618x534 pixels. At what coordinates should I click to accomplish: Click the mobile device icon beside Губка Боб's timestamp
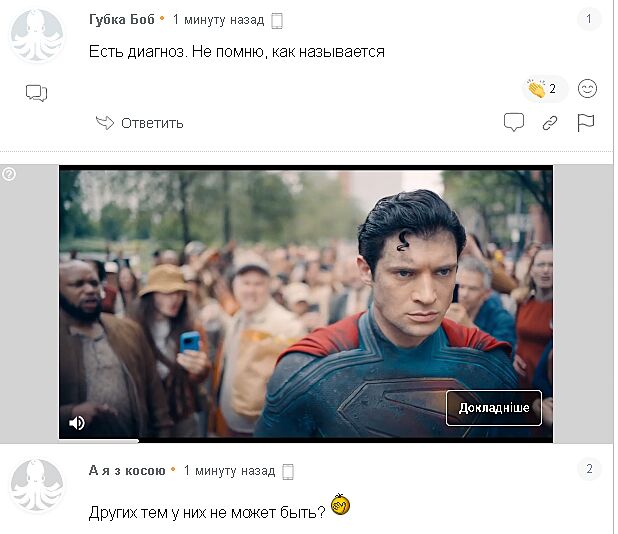[x=277, y=20]
